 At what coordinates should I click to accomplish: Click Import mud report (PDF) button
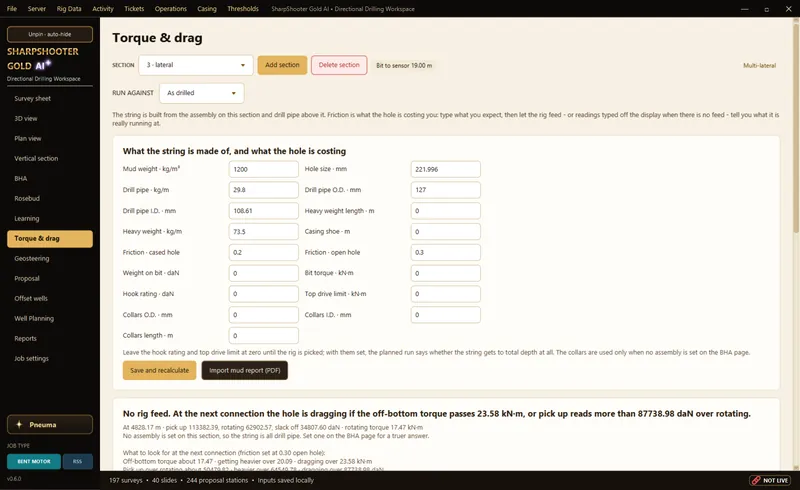click(x=244, y=371)
